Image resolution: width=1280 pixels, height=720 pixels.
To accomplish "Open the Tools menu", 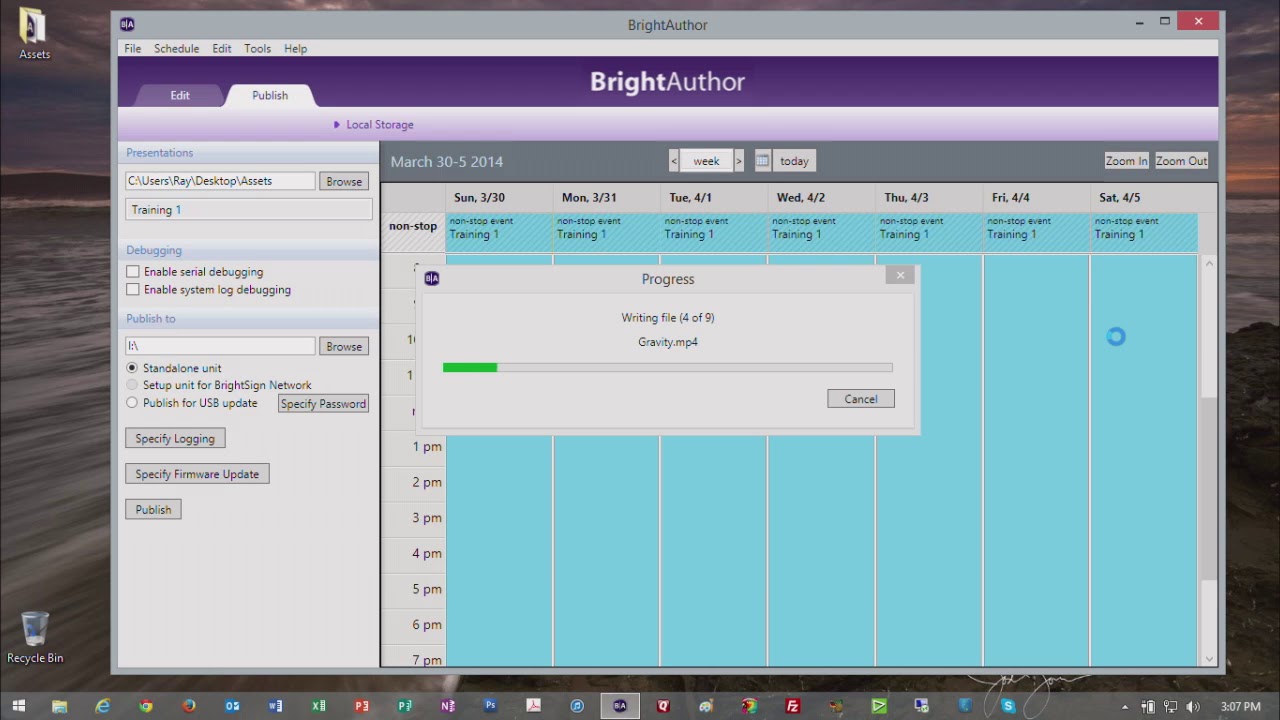I will coord(257,48).
